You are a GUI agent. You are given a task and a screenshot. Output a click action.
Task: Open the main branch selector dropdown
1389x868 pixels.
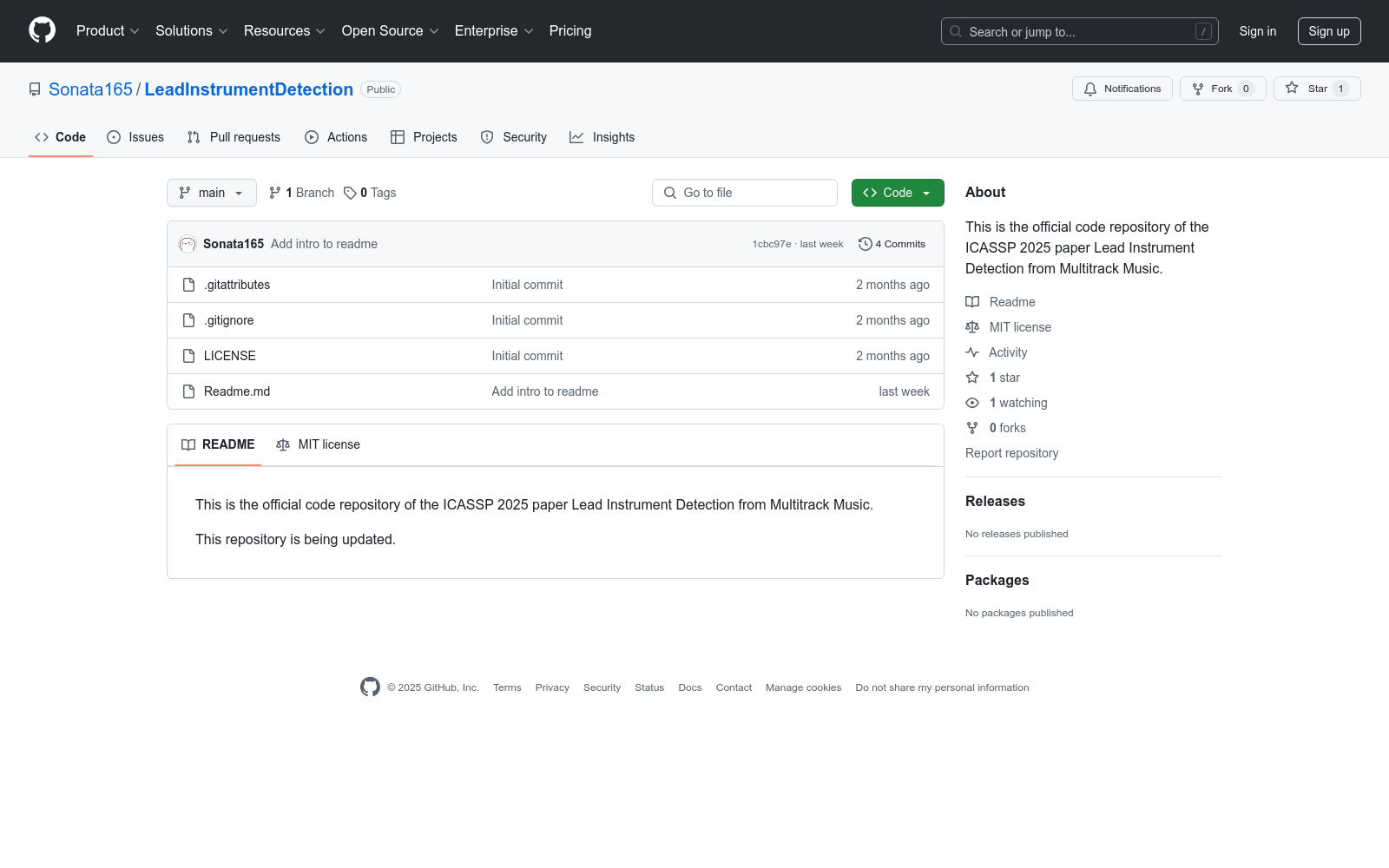(212, 193)
